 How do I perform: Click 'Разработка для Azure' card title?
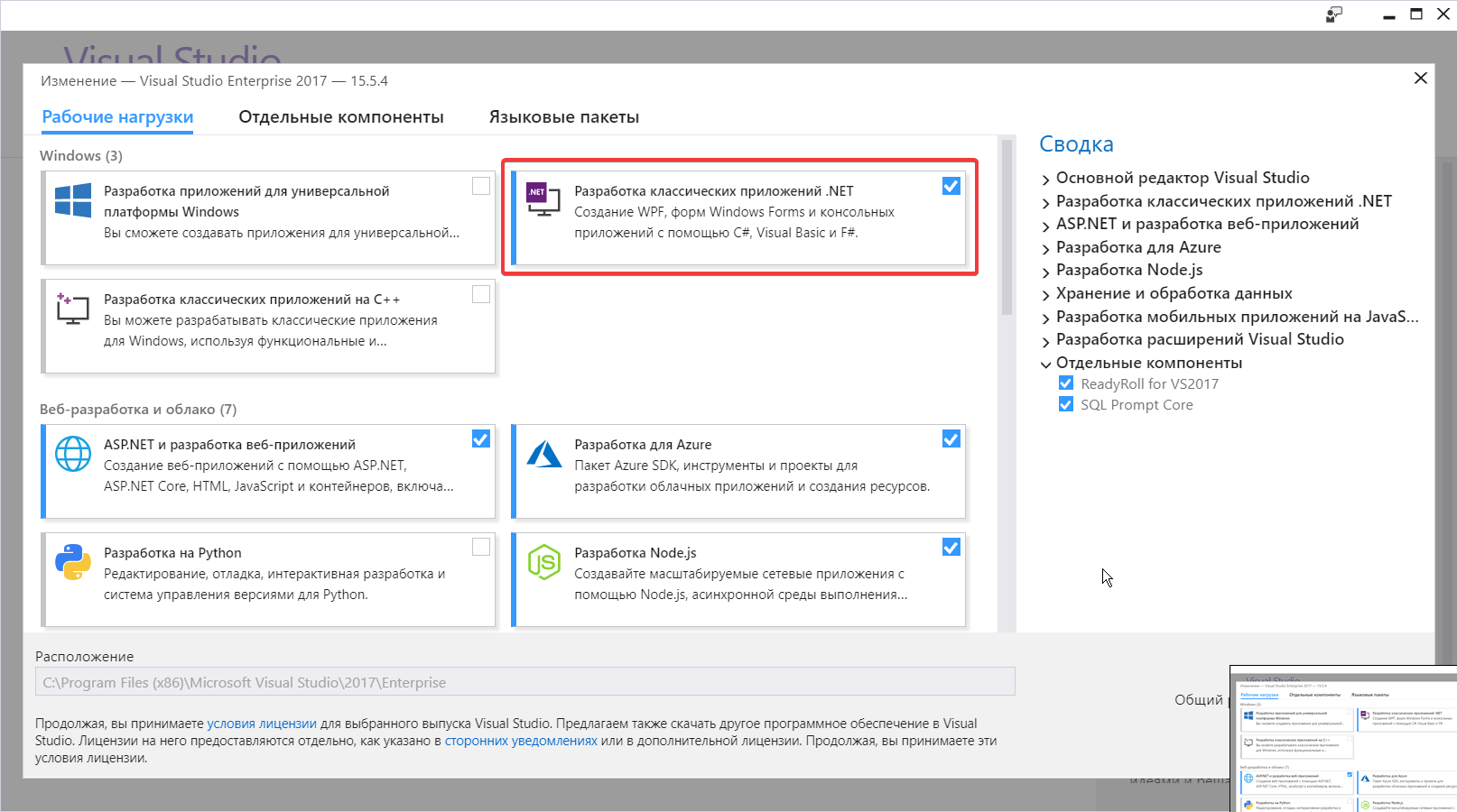click(x=643, y=444)
